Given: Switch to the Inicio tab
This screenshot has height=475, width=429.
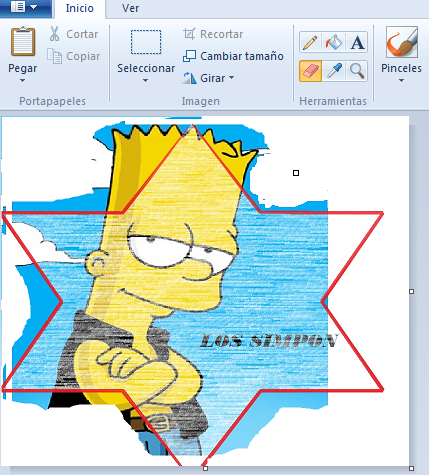Looking at the screenshot, I should (80, 8).
